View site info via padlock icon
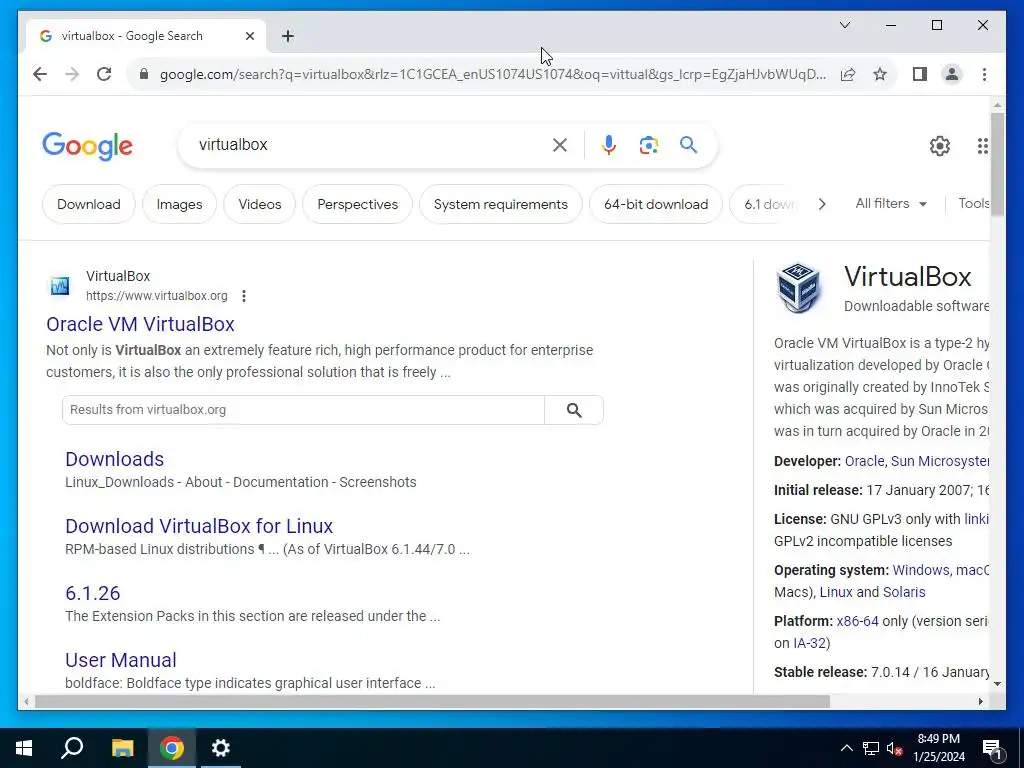Image resolution: width=1024 pixels, height=768 pixels. [x=144, y=74]
